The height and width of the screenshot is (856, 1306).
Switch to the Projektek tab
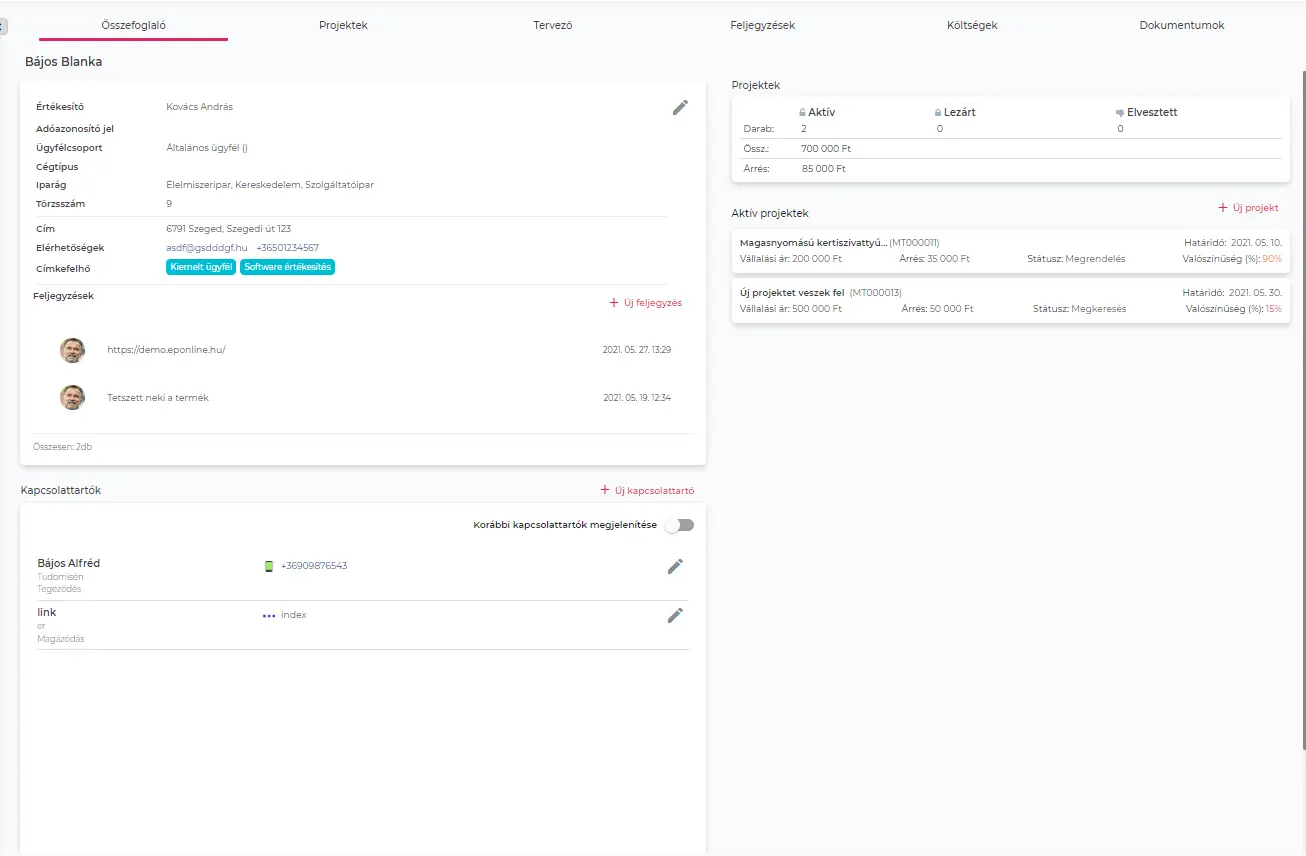(x=343, y=25)
